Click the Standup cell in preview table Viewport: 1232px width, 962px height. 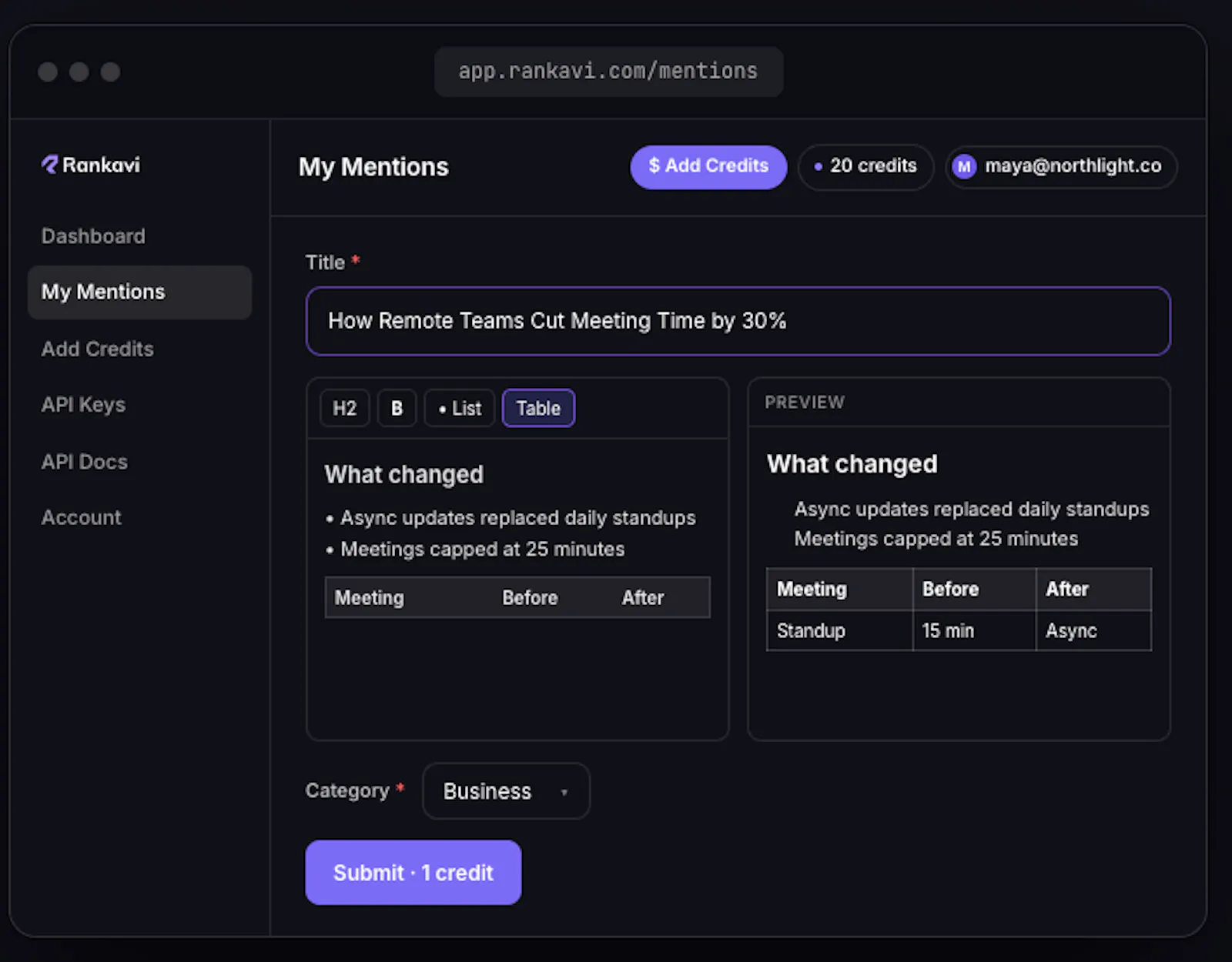pos(840,631)
